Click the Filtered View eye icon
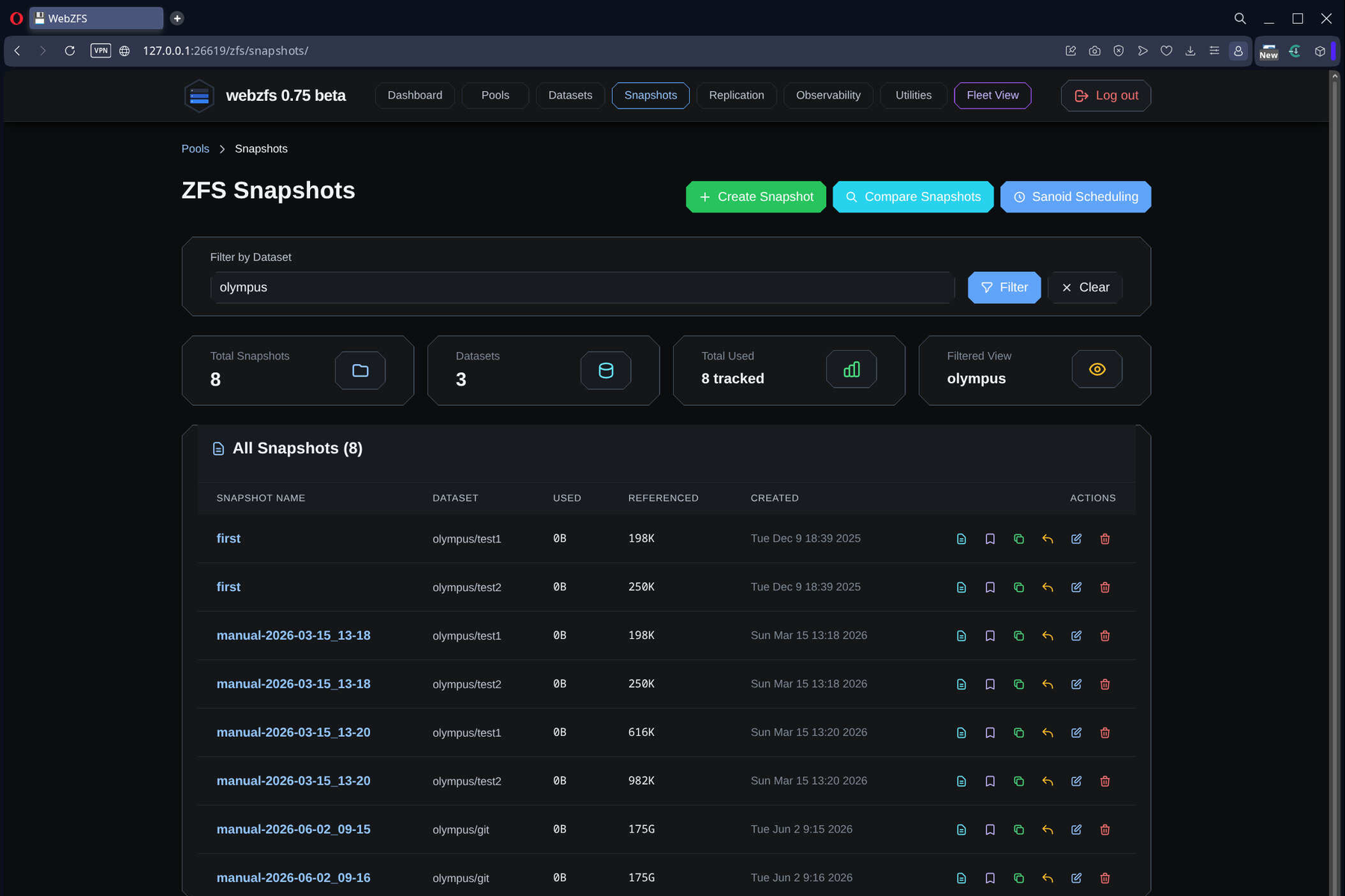 pos(1097,369)
